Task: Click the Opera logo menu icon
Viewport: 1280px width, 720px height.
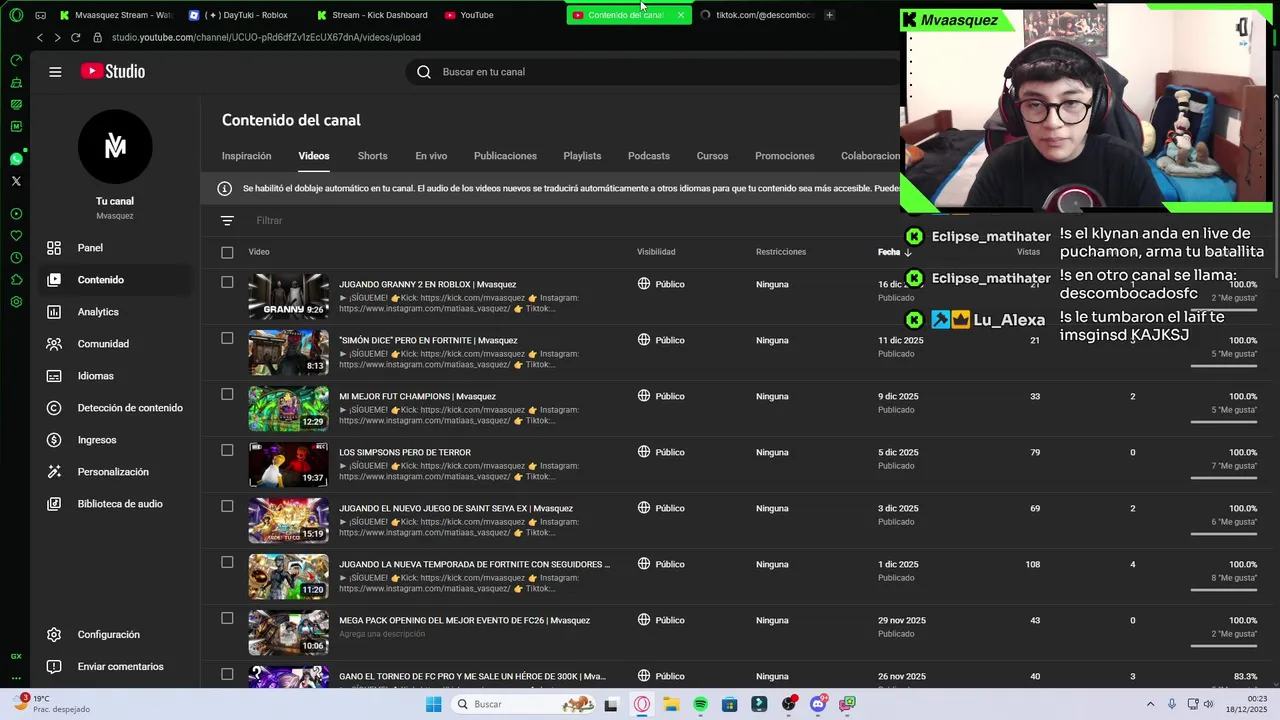Action: tap(16, 15)
